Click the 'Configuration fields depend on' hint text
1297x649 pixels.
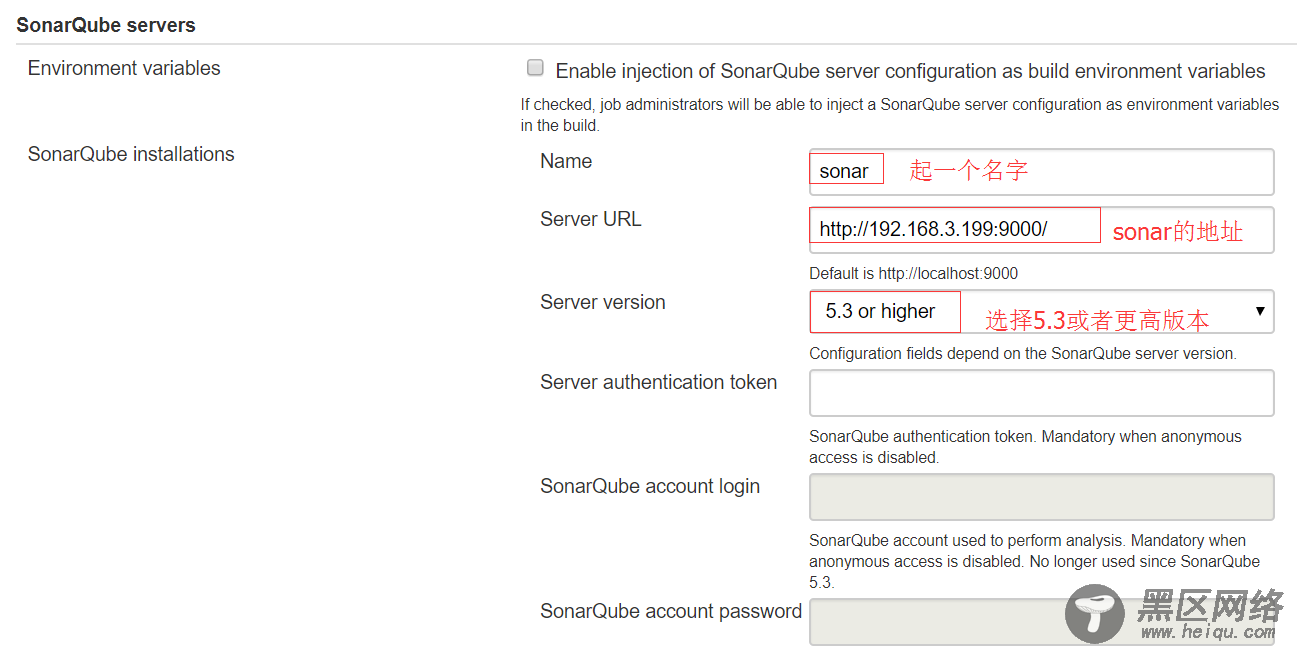click(x=1023, y=353)
